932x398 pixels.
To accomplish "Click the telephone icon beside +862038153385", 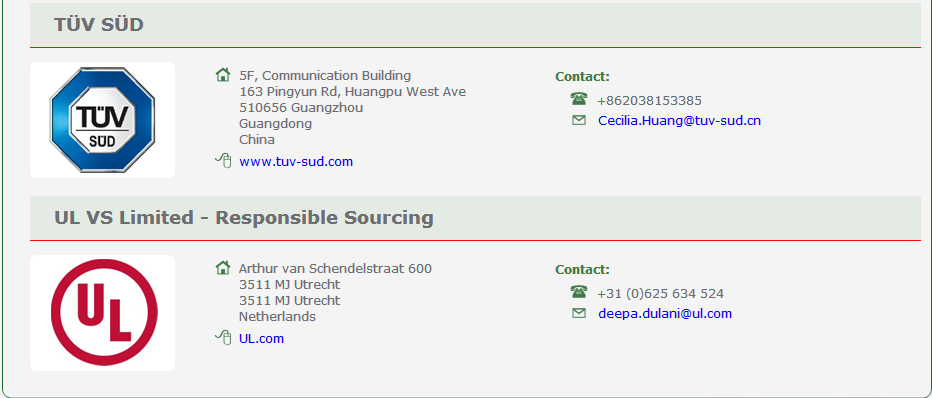I will pos(578,99).
